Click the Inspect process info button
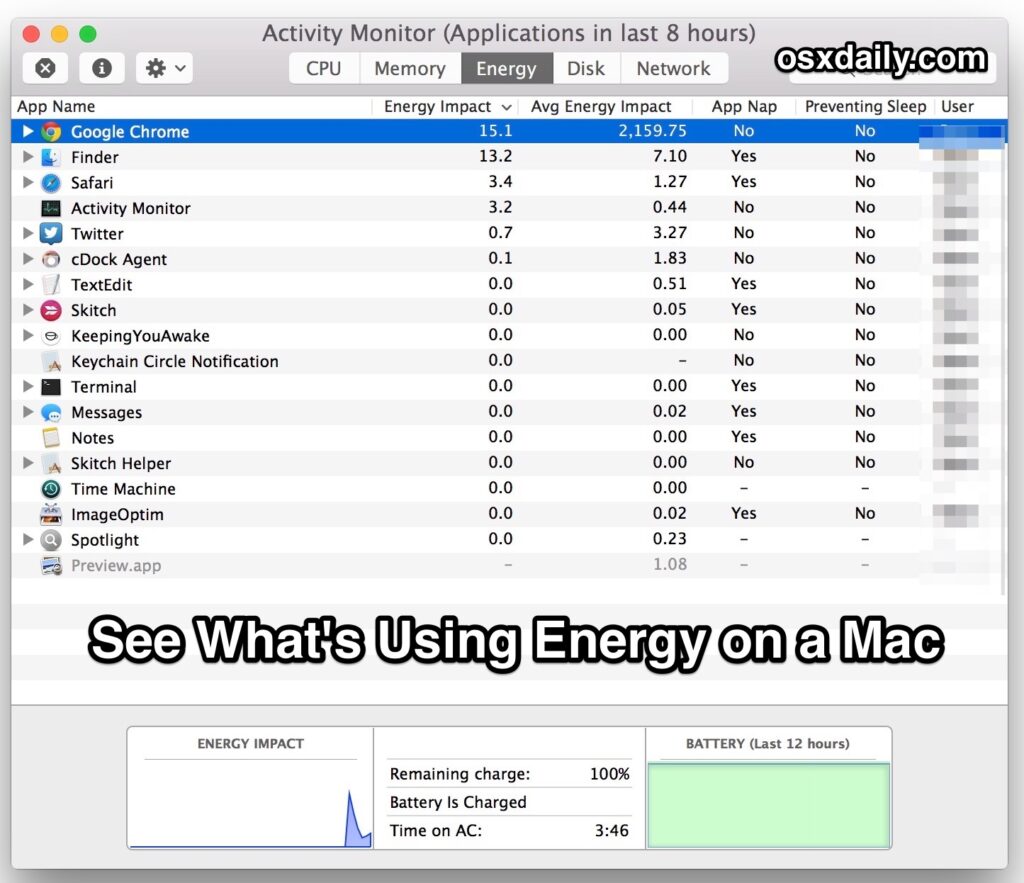The height and width of the screenshot is (883, 1024). click(x=101, y=68)
